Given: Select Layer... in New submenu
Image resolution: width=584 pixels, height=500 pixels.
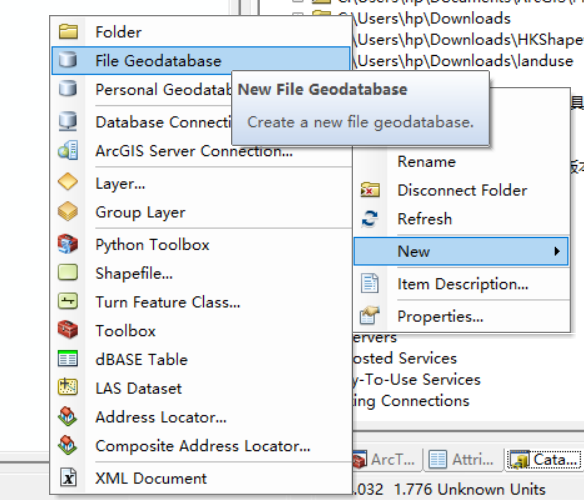Looking at the screenshot, I should [201, 183].
